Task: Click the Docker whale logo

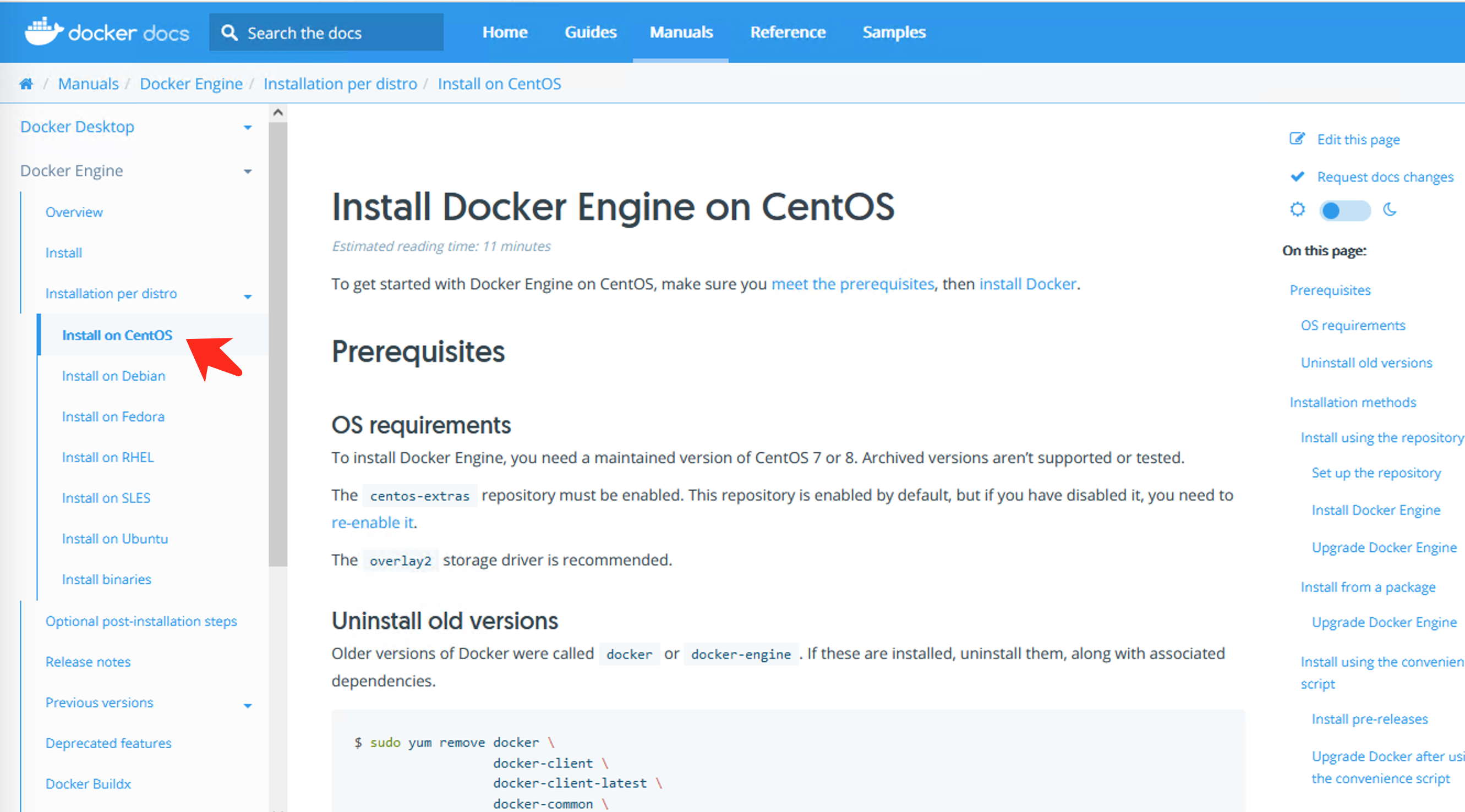Action: [44, 31]
